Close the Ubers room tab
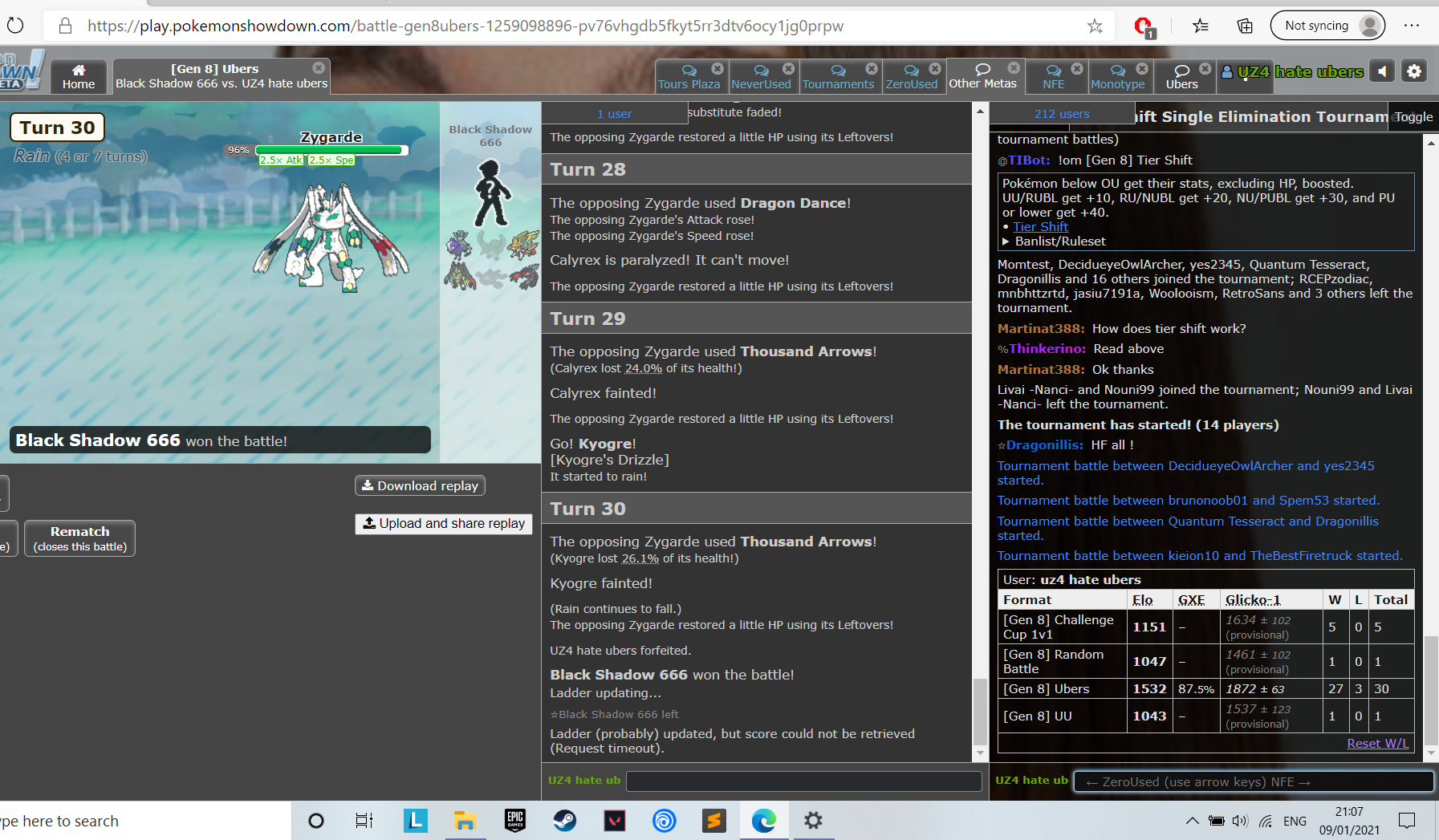 click(1205, 69)
